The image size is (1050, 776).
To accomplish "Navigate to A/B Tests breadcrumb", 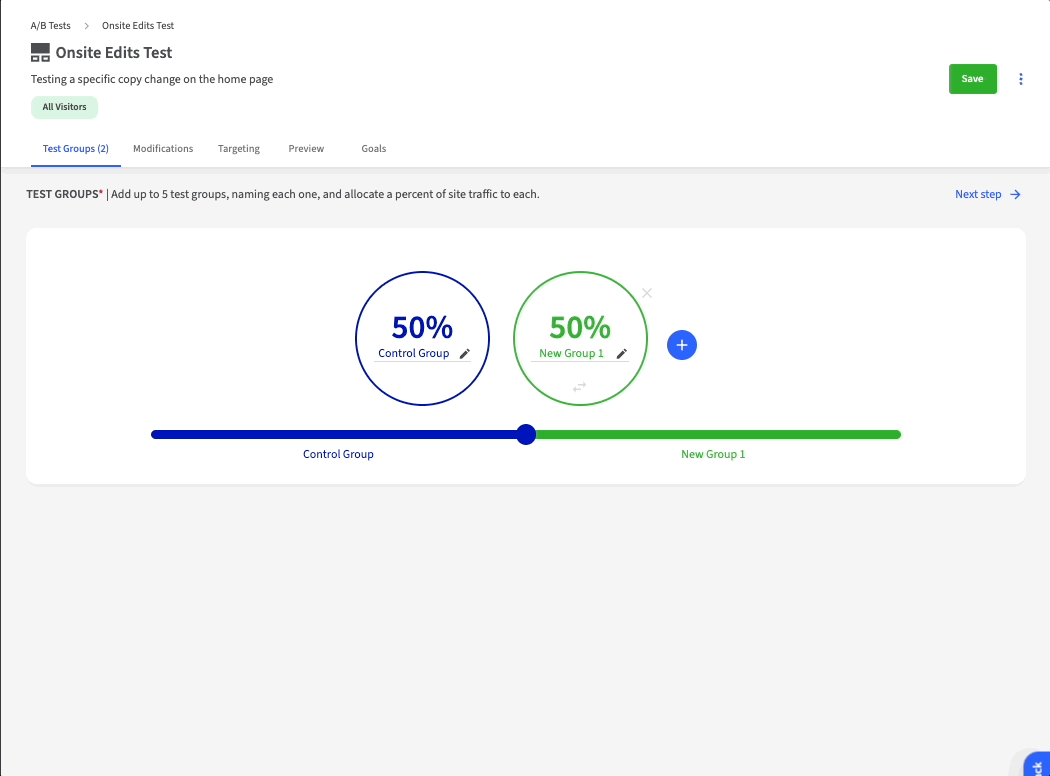I will point(50,26).
